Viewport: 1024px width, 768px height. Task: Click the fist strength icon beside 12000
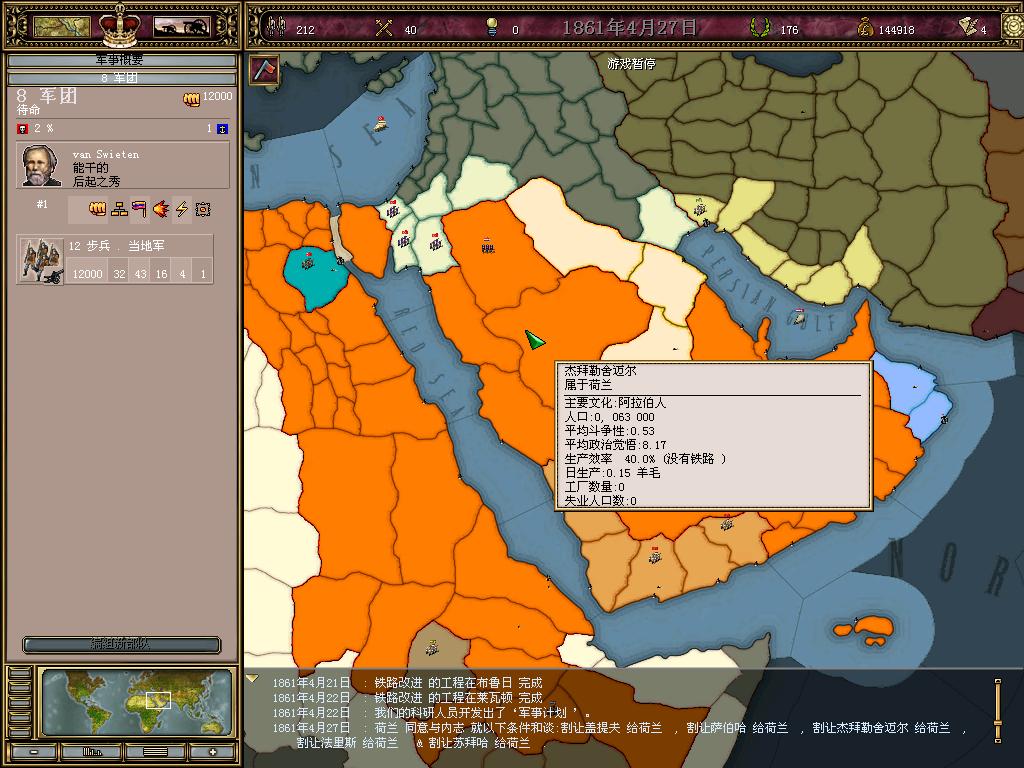tap(191, 99)
